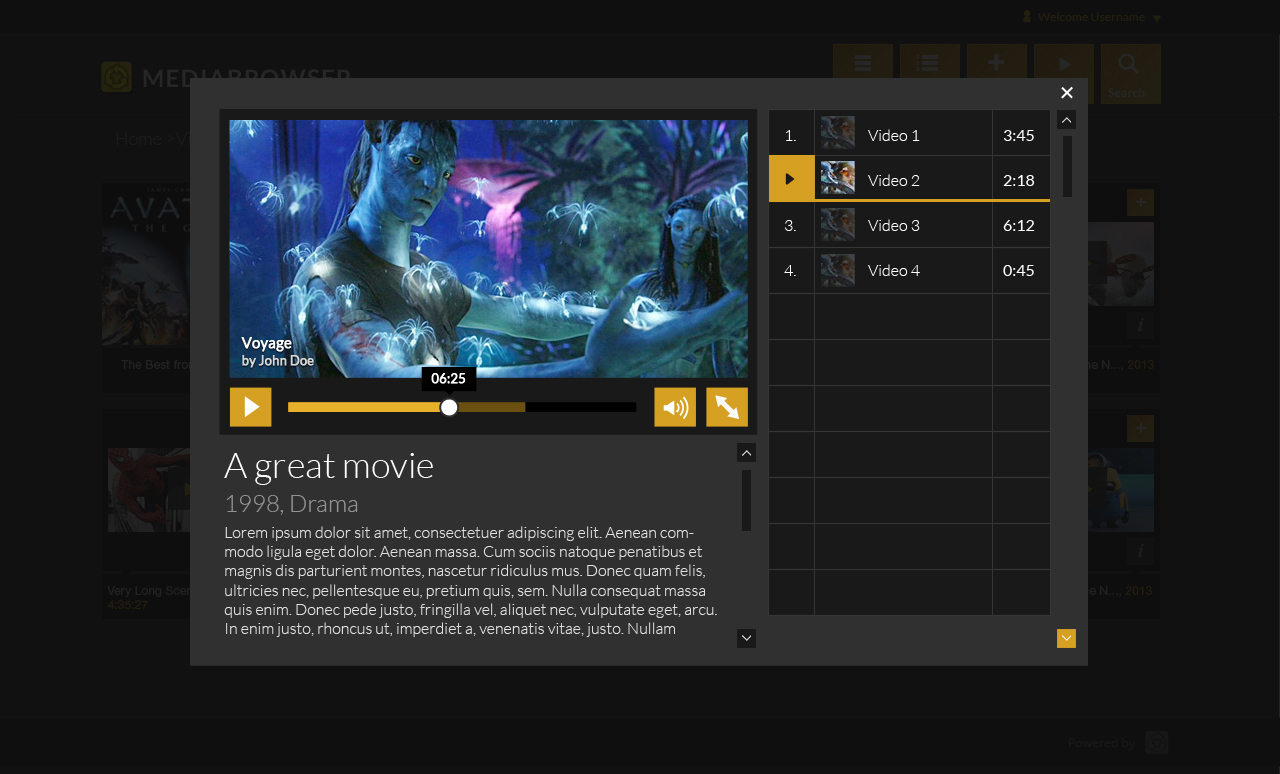
Task: Click the play toolbar icon in background page
Action: tap(1064, 63)
